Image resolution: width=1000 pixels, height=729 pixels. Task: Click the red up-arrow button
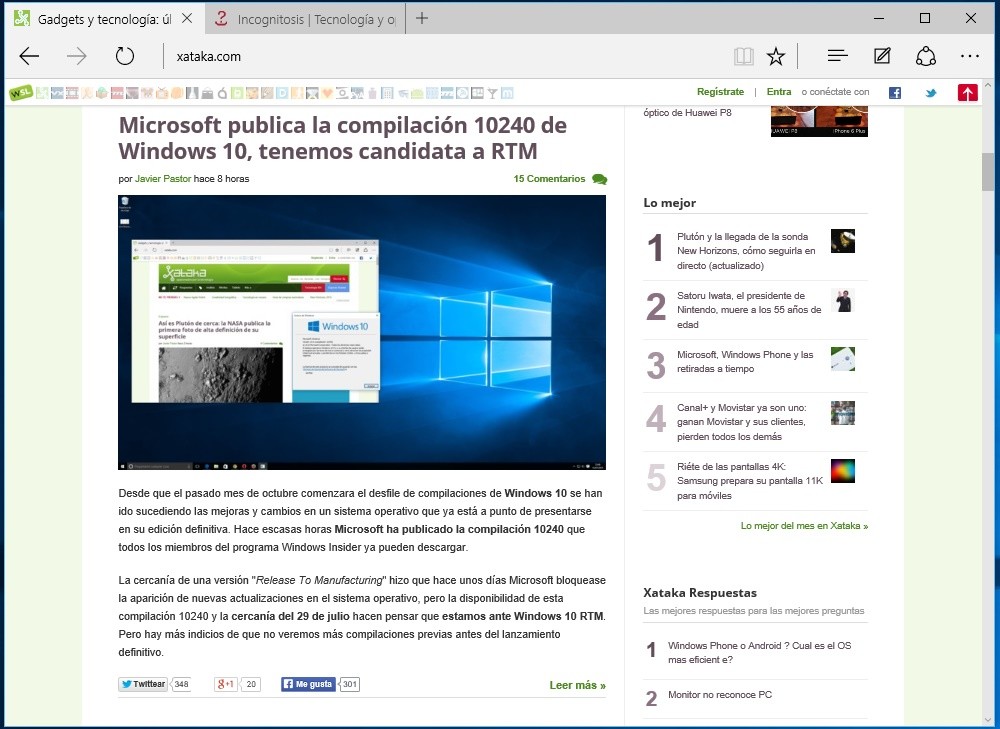pyautogui.click(x=967, y=92)
